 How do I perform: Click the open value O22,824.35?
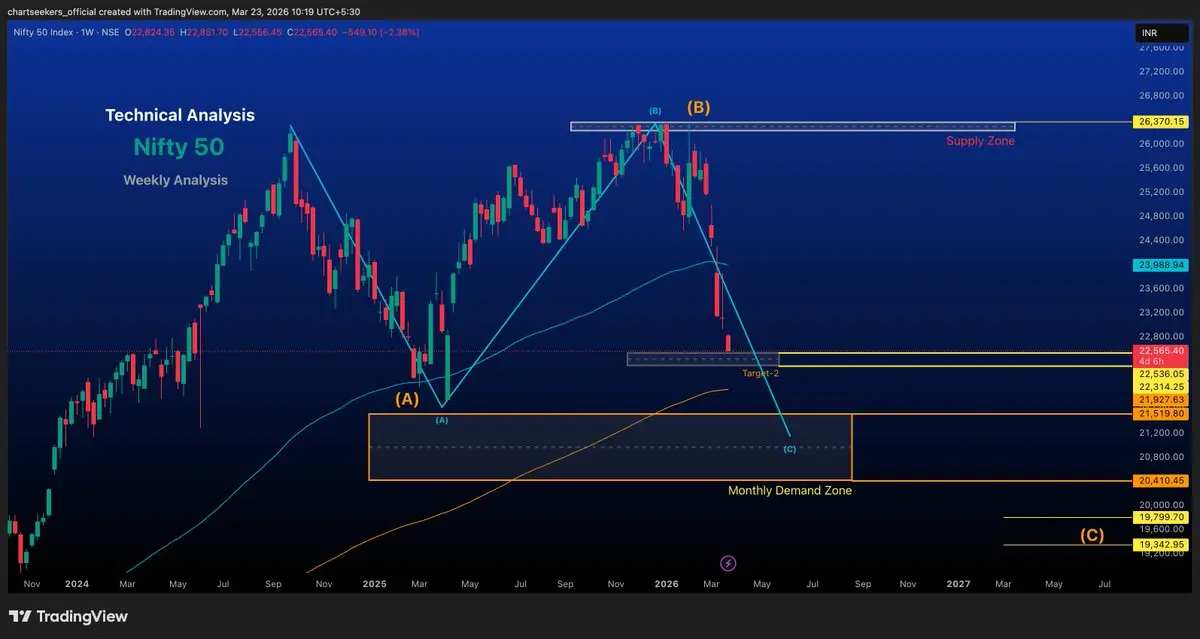151,32
